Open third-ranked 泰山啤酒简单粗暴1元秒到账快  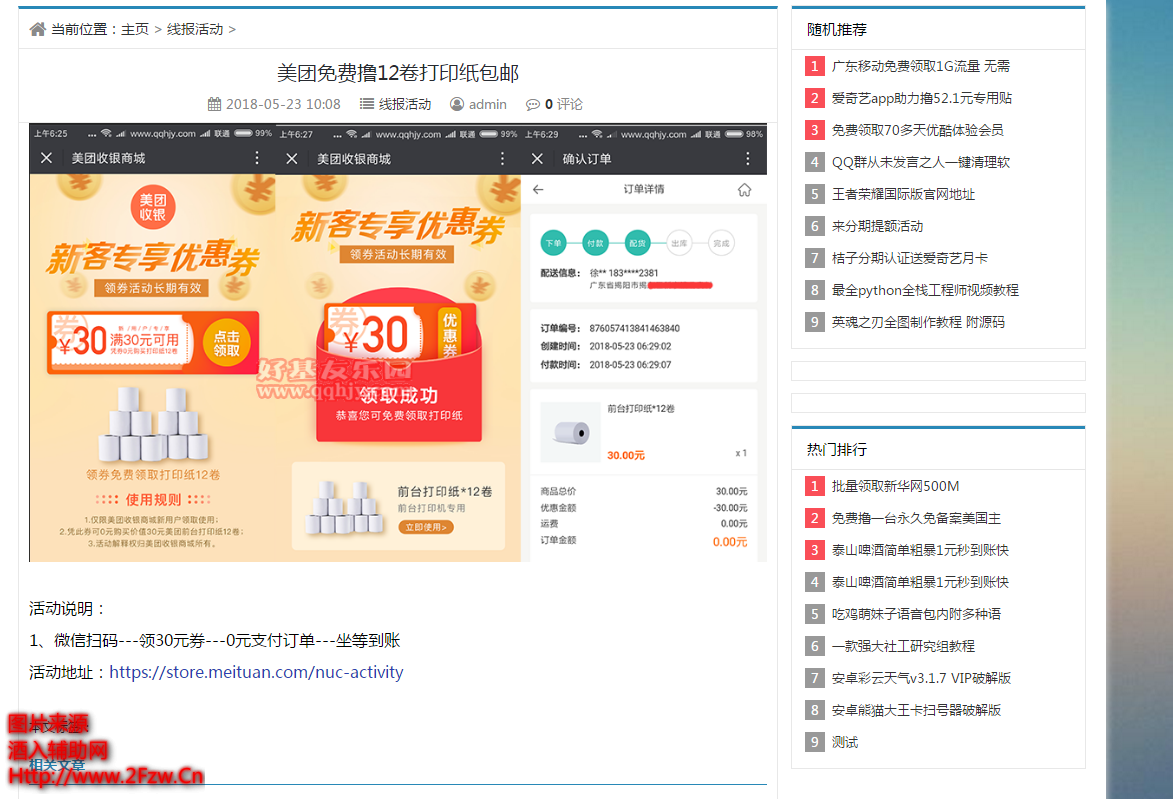coord(920,550)
